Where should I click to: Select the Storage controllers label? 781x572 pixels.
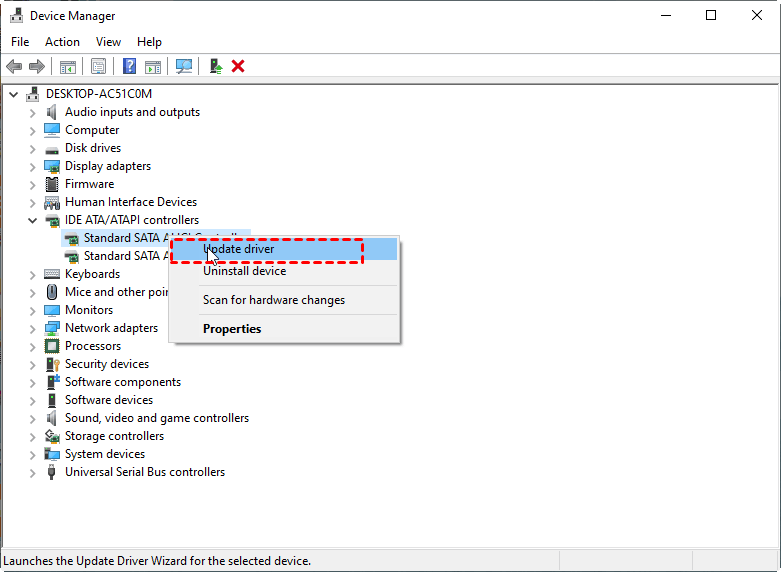(114, 436)
